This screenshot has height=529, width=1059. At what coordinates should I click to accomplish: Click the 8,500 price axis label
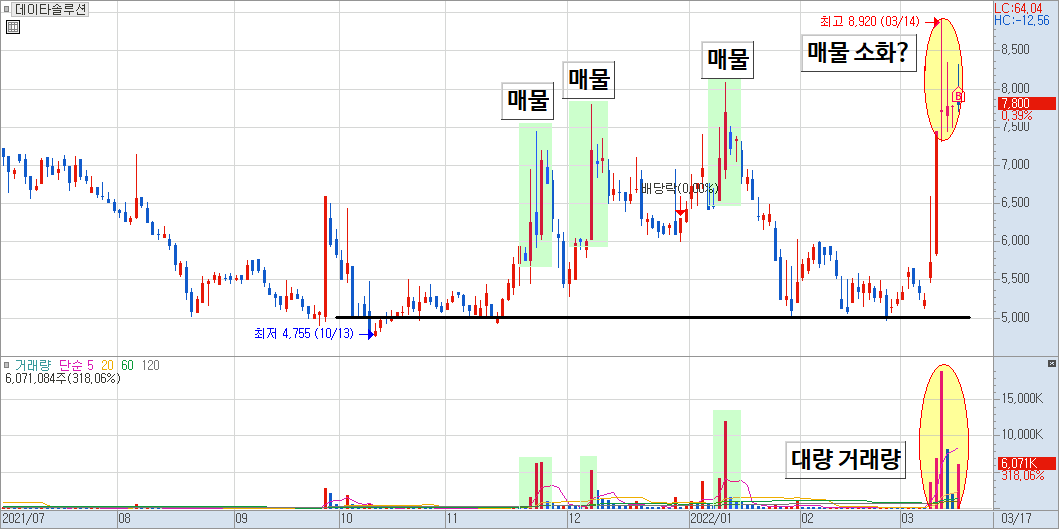click(x=1015, y=50)
